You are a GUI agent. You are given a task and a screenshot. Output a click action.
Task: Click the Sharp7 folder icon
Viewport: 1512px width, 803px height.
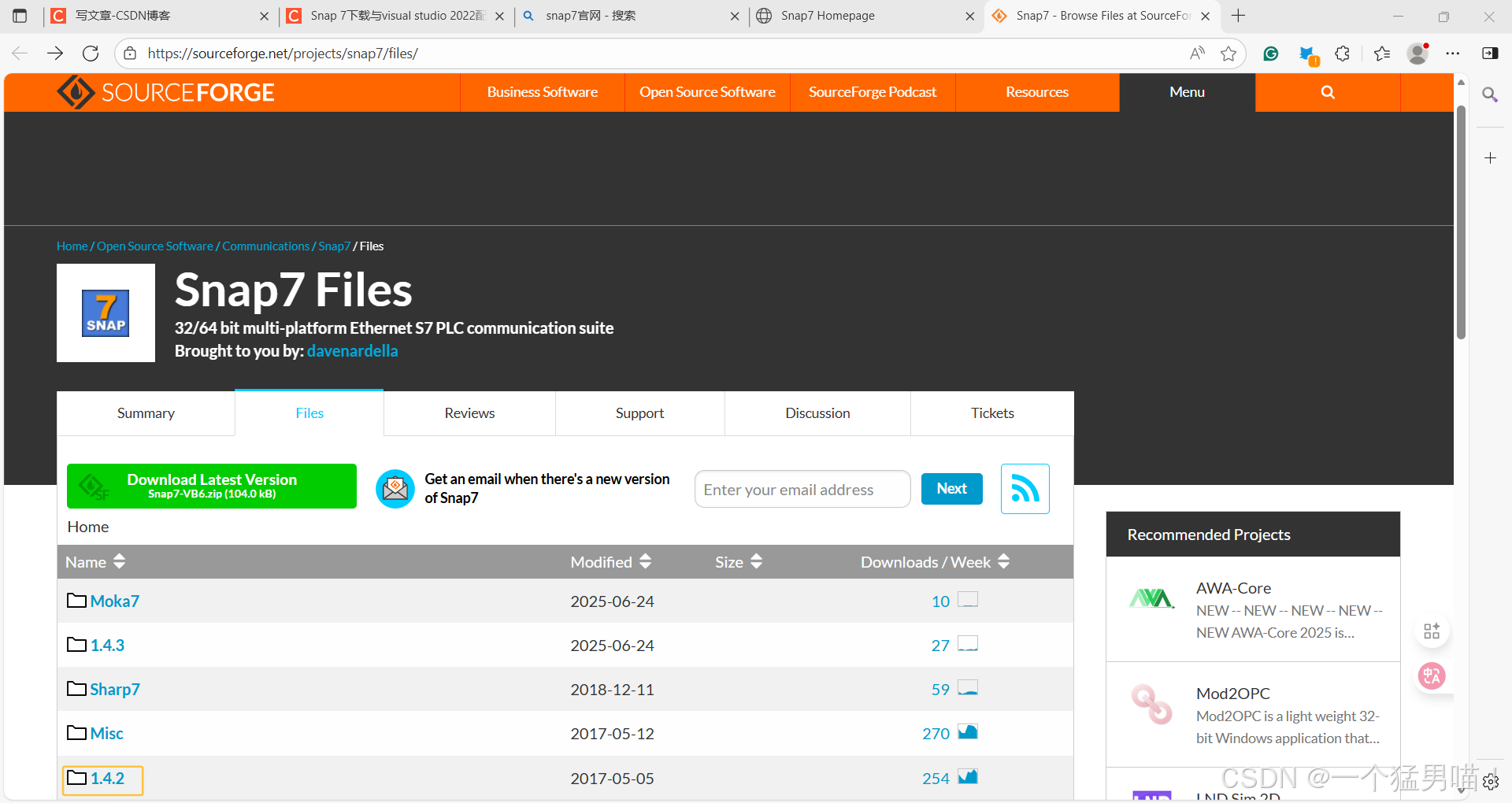[76, 689]
